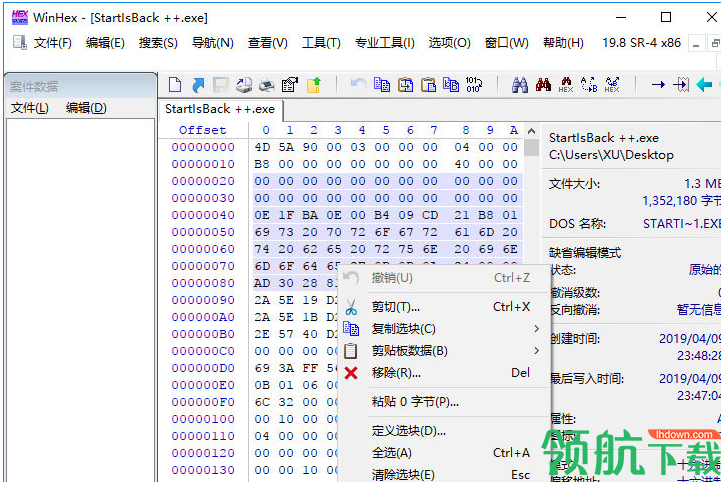Choose 全选(A) from context menu

click(x=445, y=453)
